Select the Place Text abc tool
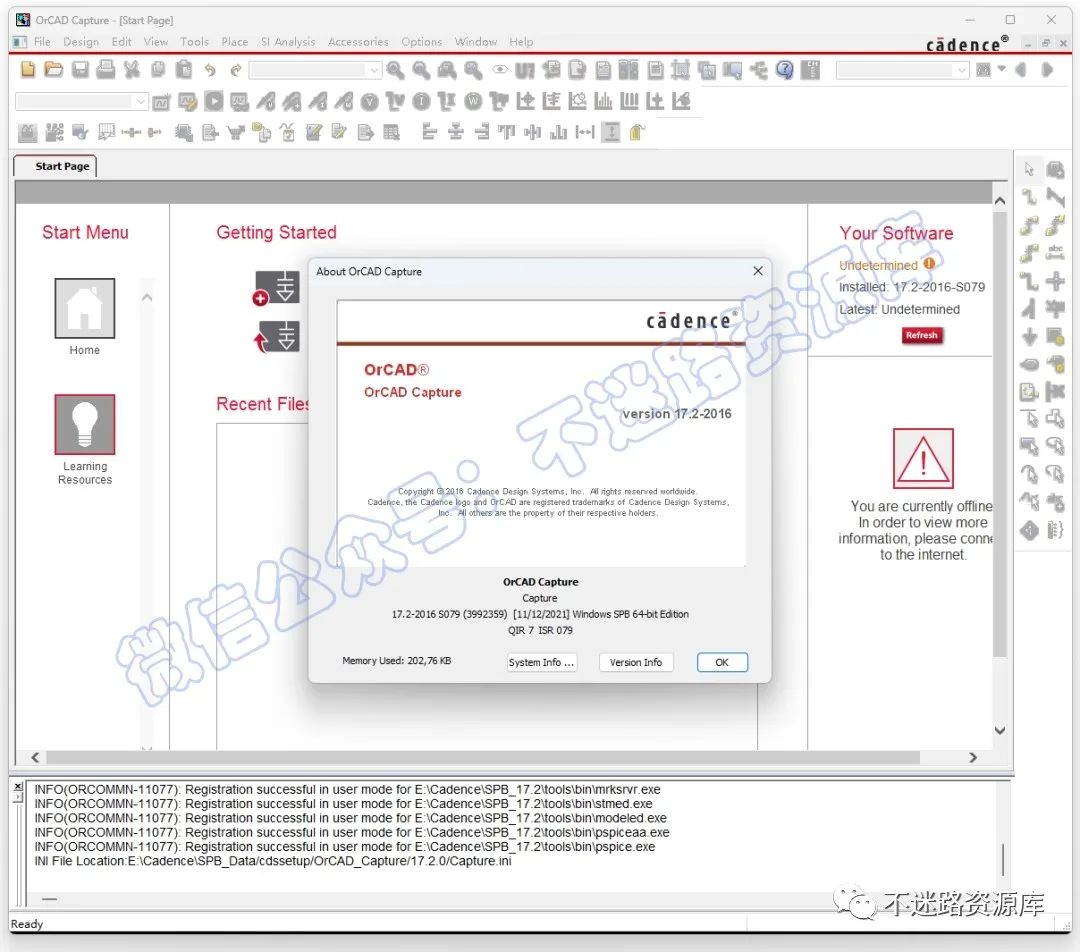 pyautogui.click(x=1055, y=252)
